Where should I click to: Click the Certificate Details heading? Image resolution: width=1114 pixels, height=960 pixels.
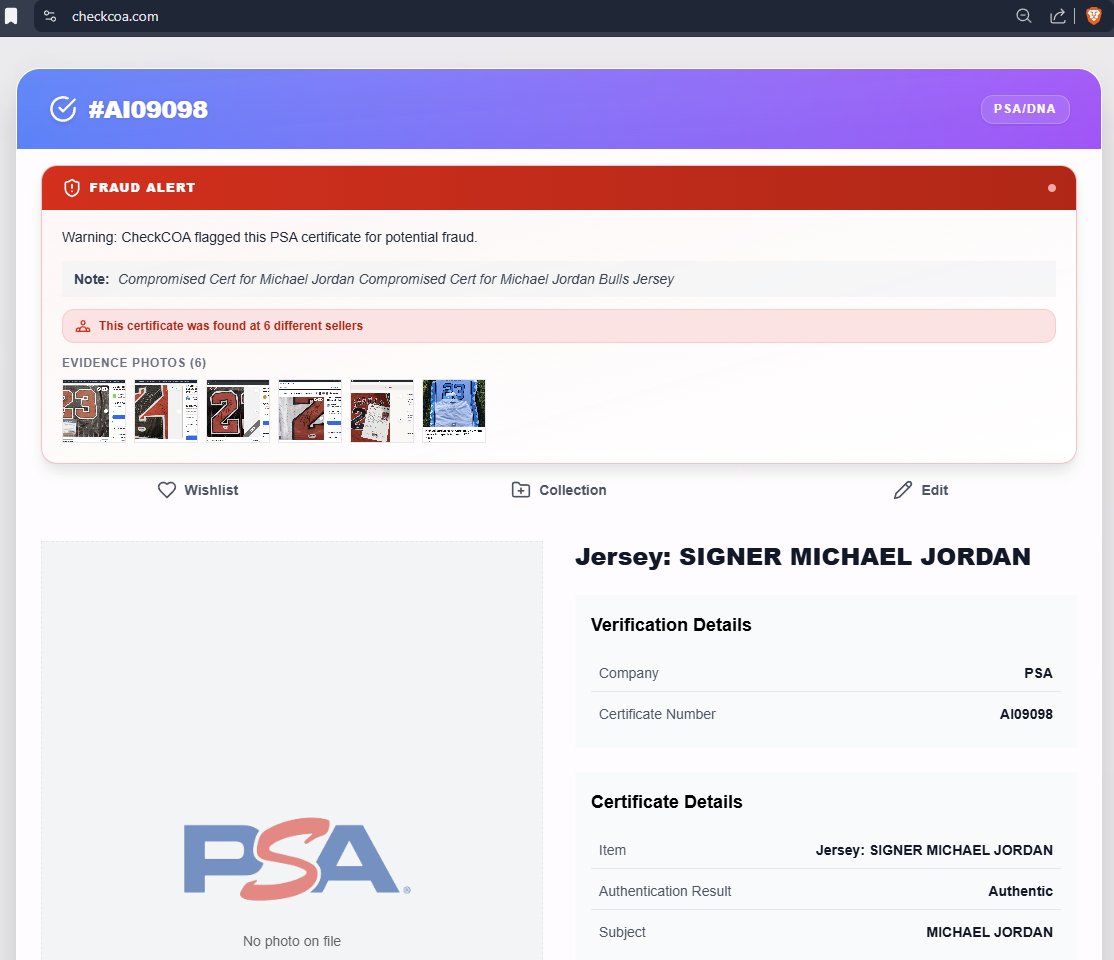(x=666, y=802)
